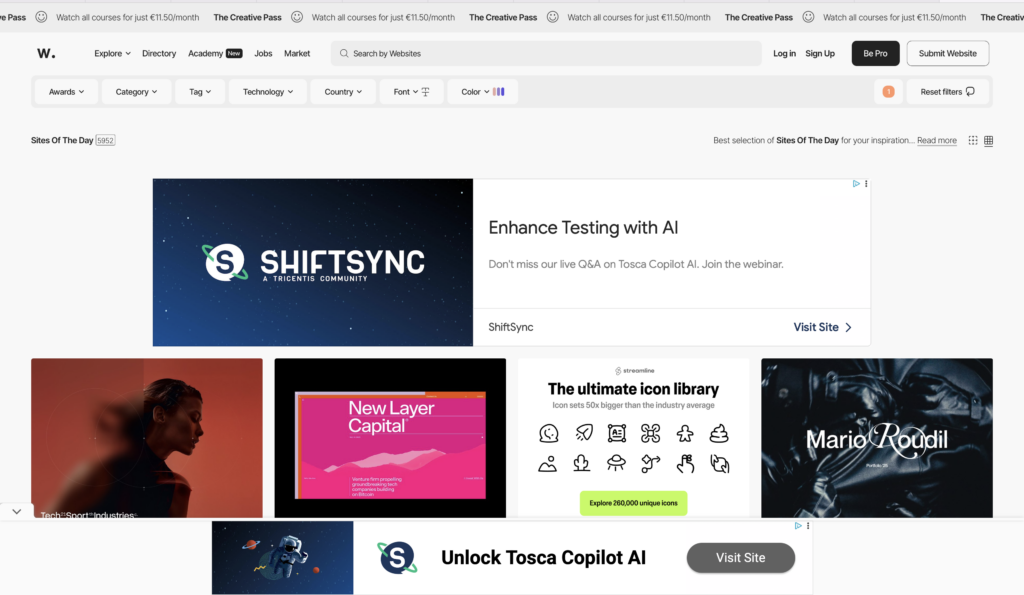Open the Color filter dropdown
1024x595 pixels.
click(x=483, y=92)
